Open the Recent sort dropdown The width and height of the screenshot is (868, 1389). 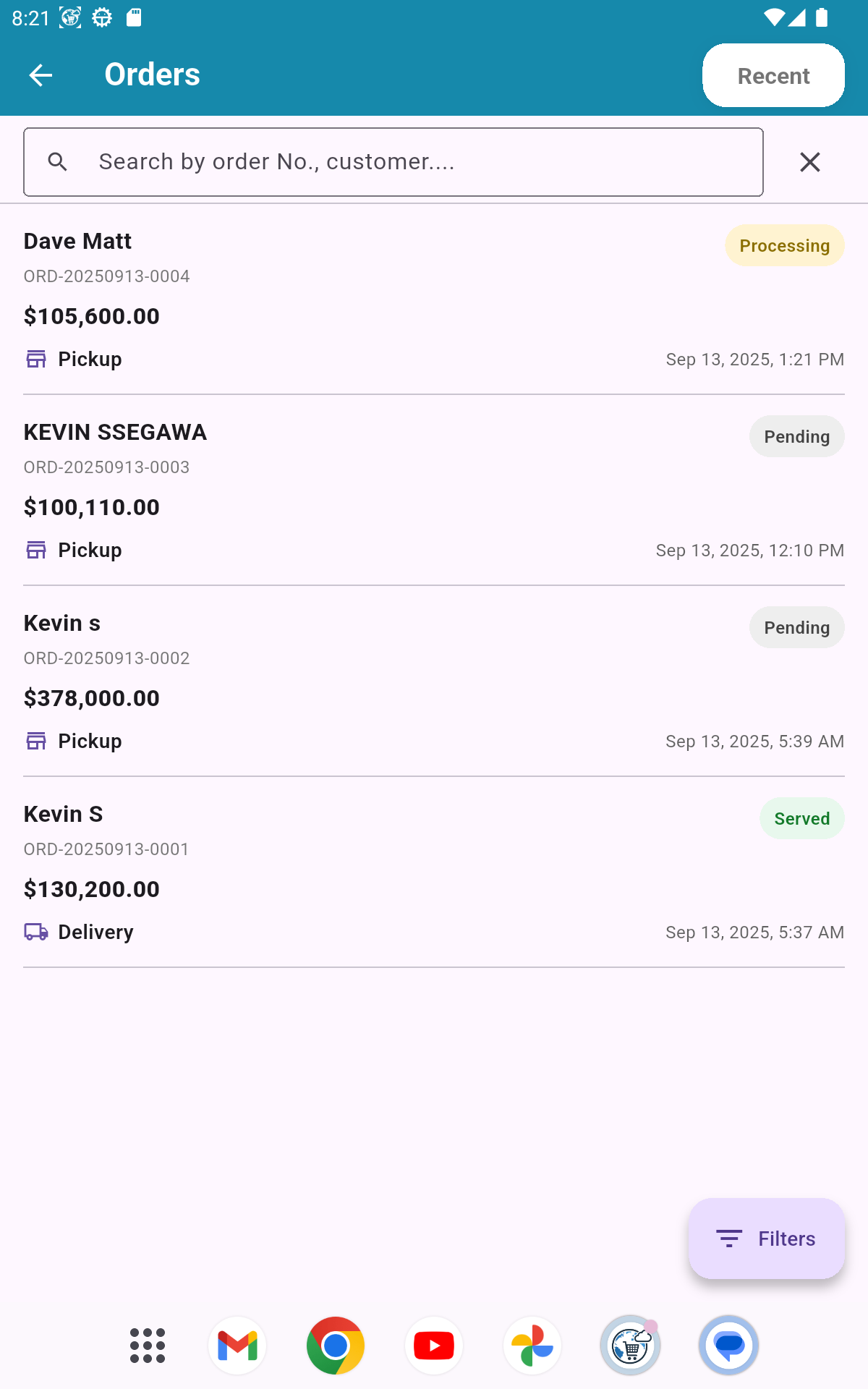[773, 75]
